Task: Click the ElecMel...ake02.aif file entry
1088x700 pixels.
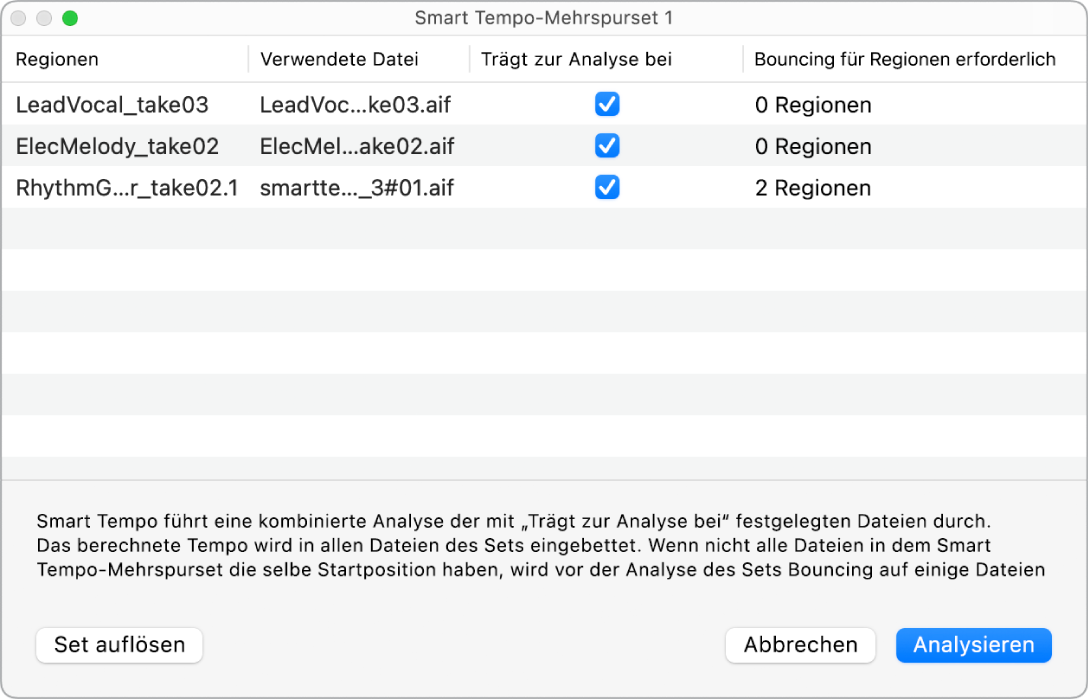Action: point(356,146)
